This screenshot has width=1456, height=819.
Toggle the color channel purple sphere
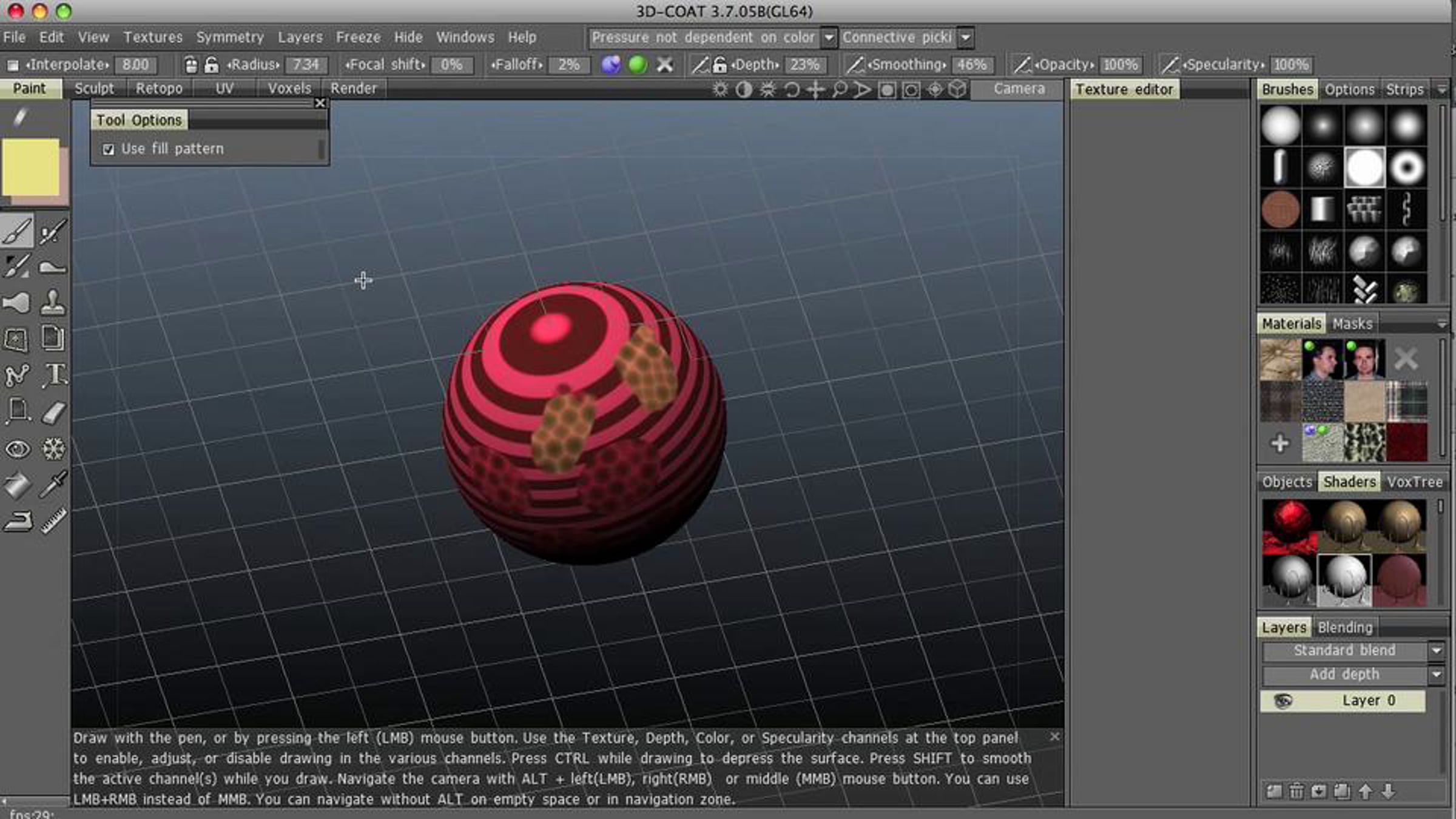click(x=611, y=65)
